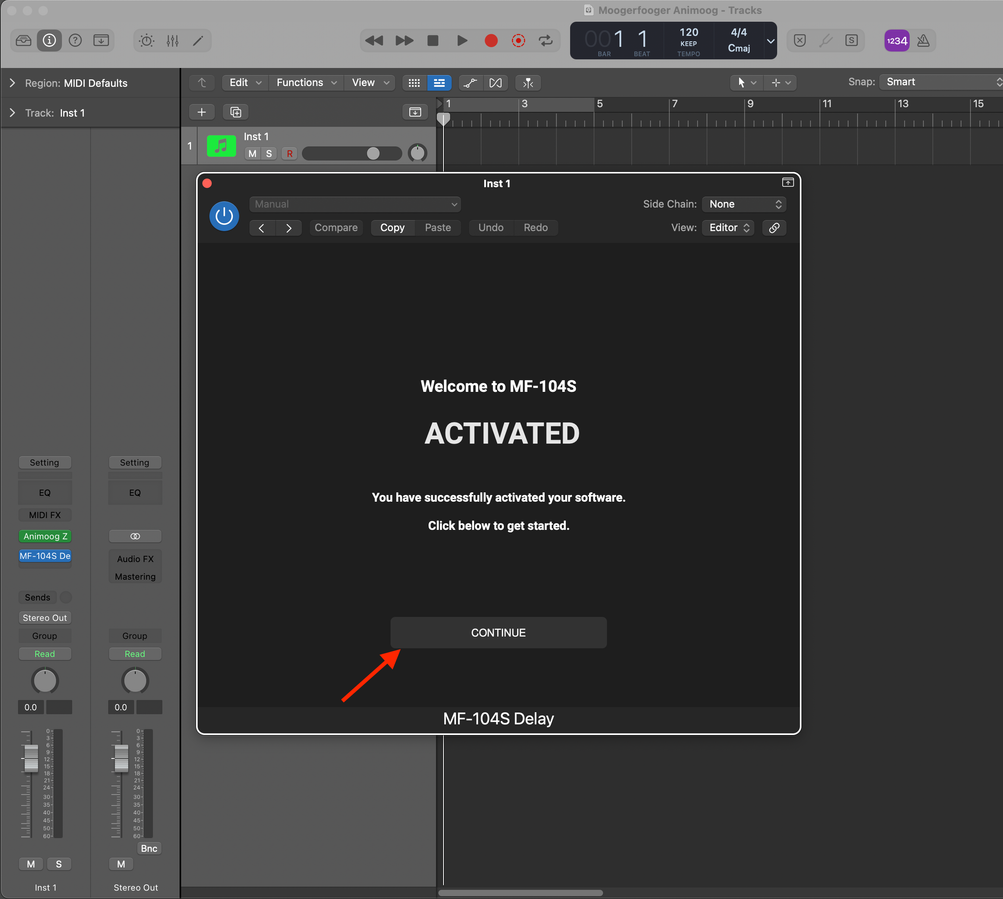Click the plugin Link chain icon
The height and width of the screenshot is (899, 1003).
[774, 228]
